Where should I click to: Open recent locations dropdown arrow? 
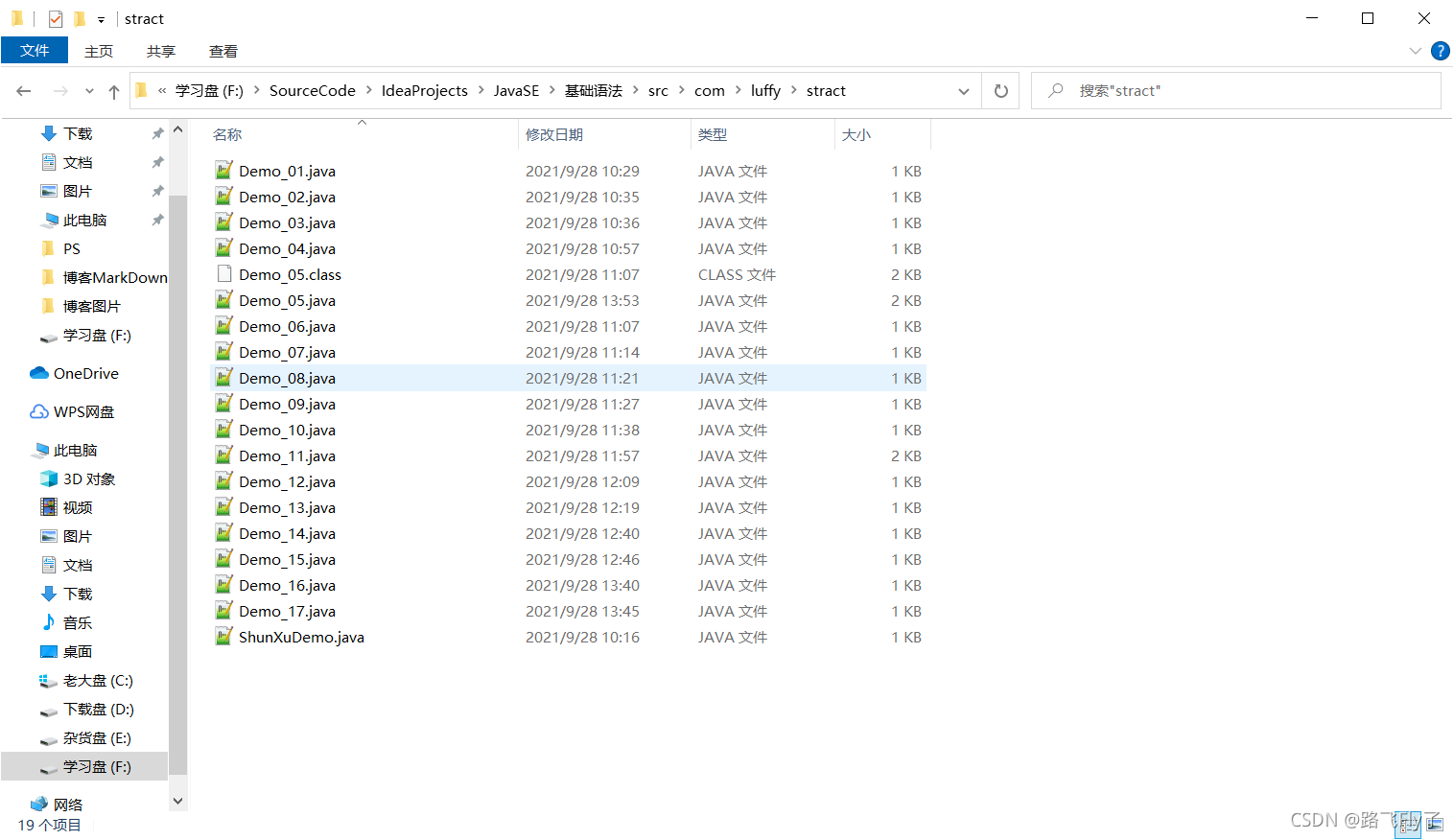pyautogui.click(x=89, y=91)
